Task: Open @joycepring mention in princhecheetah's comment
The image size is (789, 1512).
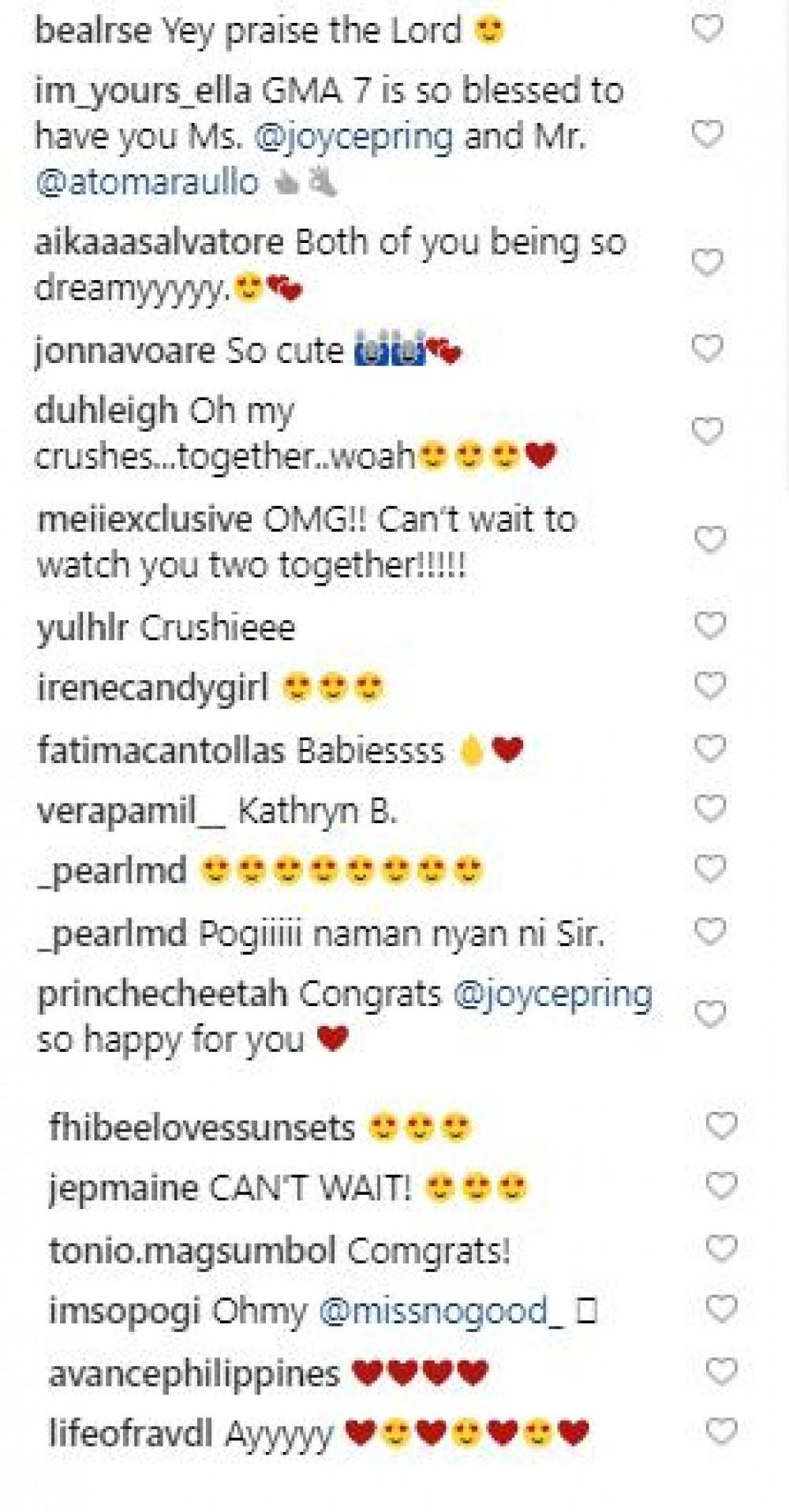Action: pos(553,994)
